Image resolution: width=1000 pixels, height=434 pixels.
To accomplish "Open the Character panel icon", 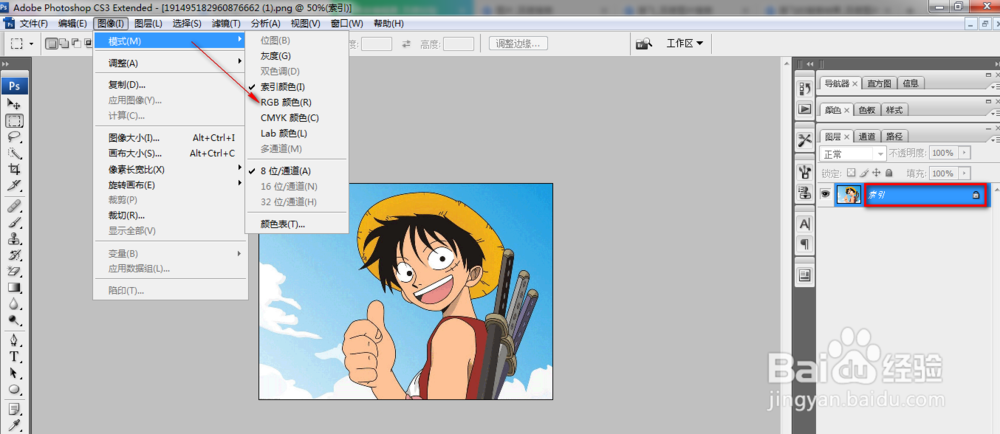I will [805, 224].
